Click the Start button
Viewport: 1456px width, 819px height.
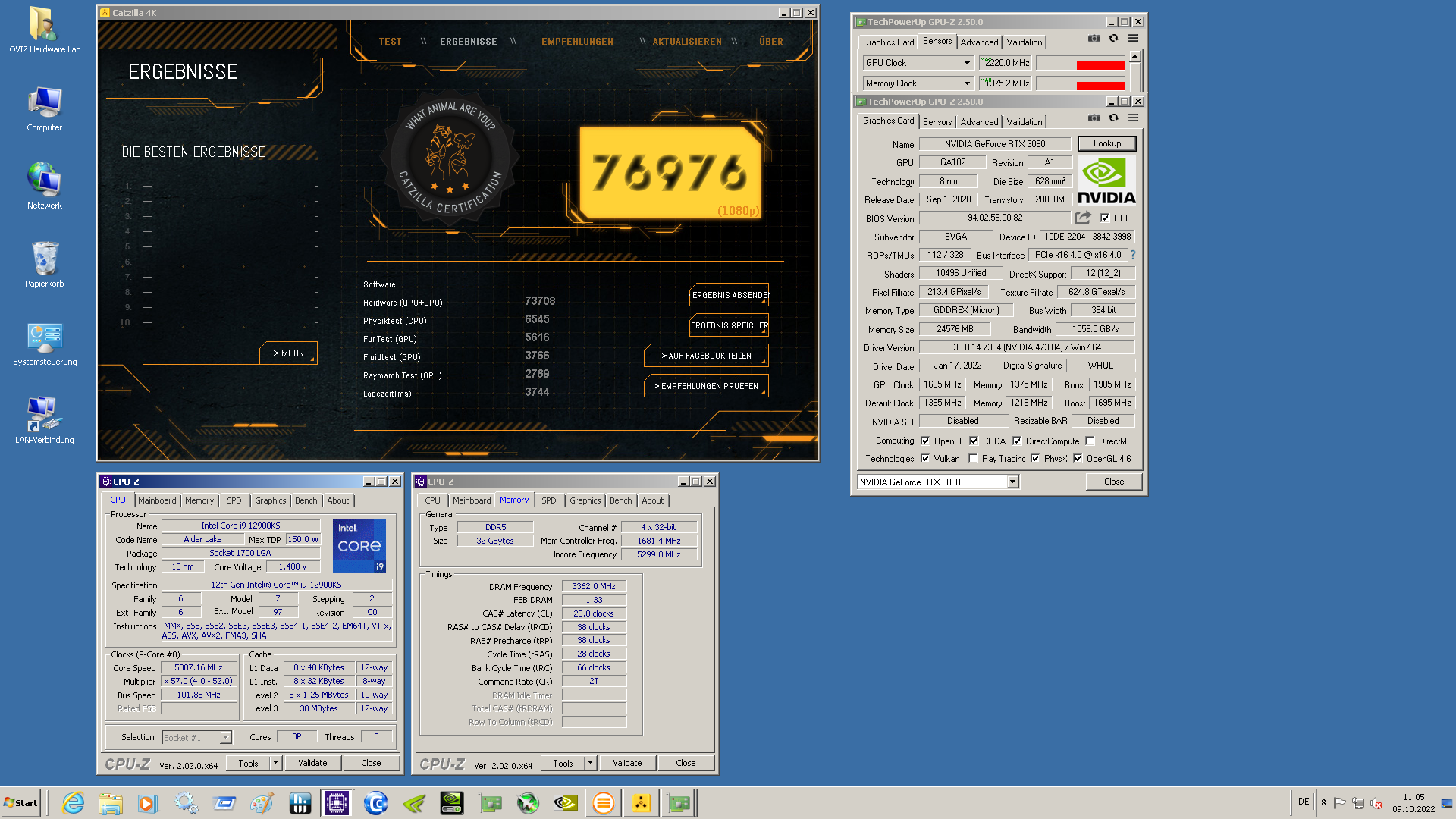(21, 802)
